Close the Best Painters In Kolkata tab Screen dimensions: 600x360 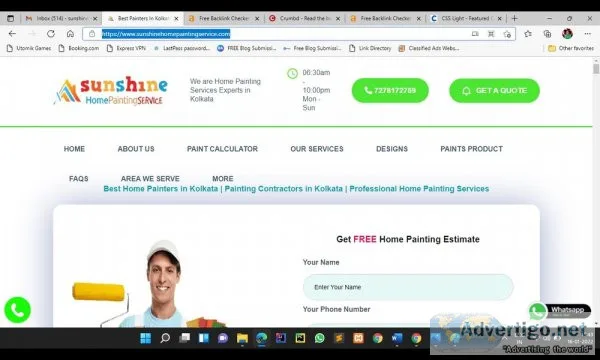[176, 18]
